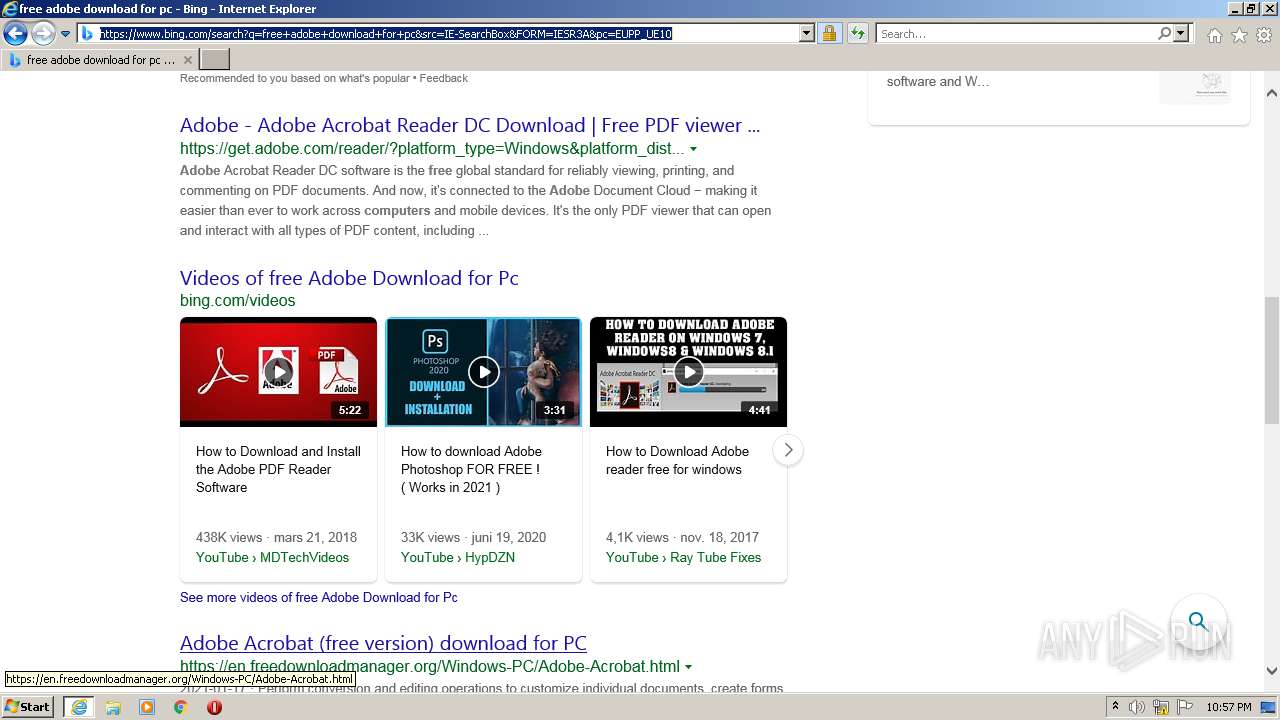This screenshot has width=1280, height=720.
Task: Click 'YouTube › HypDZN' source text
Action: coord(458,557)
